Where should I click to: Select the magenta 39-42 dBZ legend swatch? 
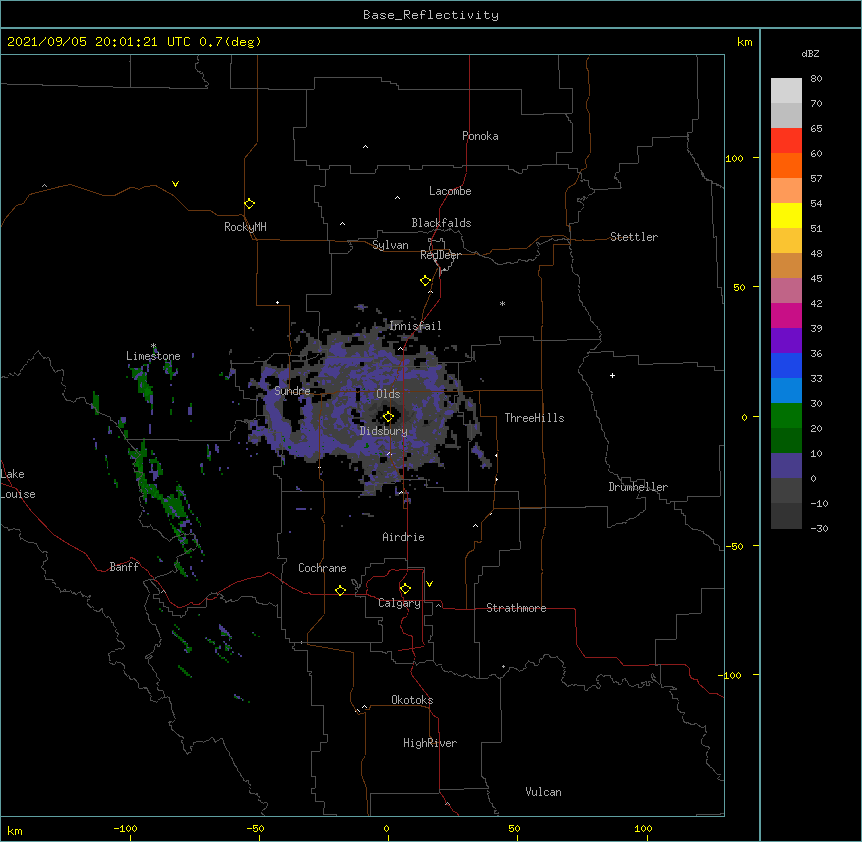[x=786, y=315]
